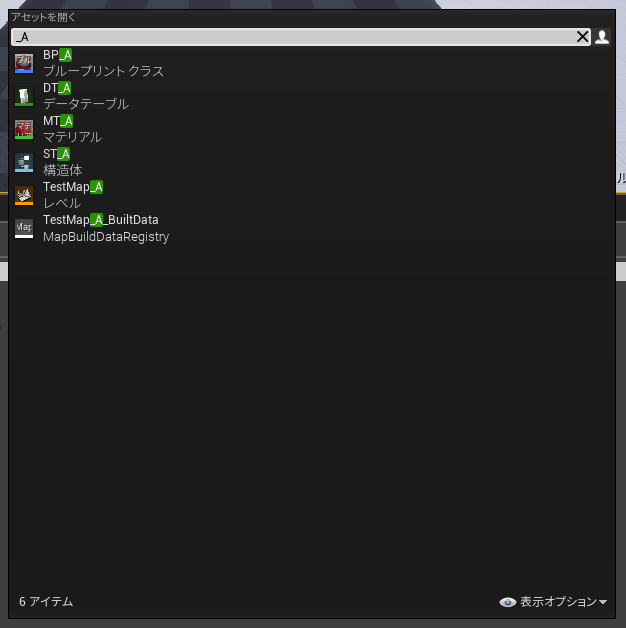Open the TestMap_A level entry

(73, 187)
